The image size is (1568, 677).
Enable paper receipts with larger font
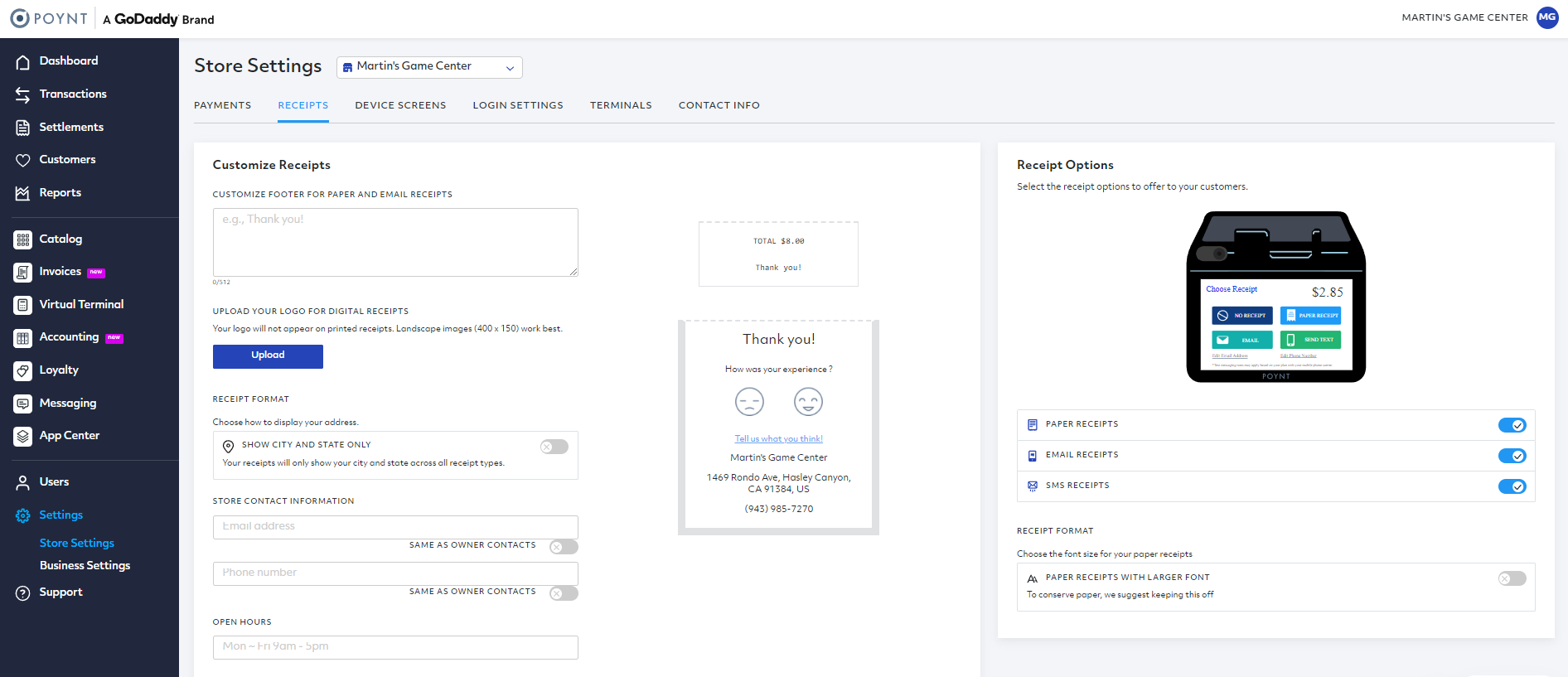coord(1512,578)
